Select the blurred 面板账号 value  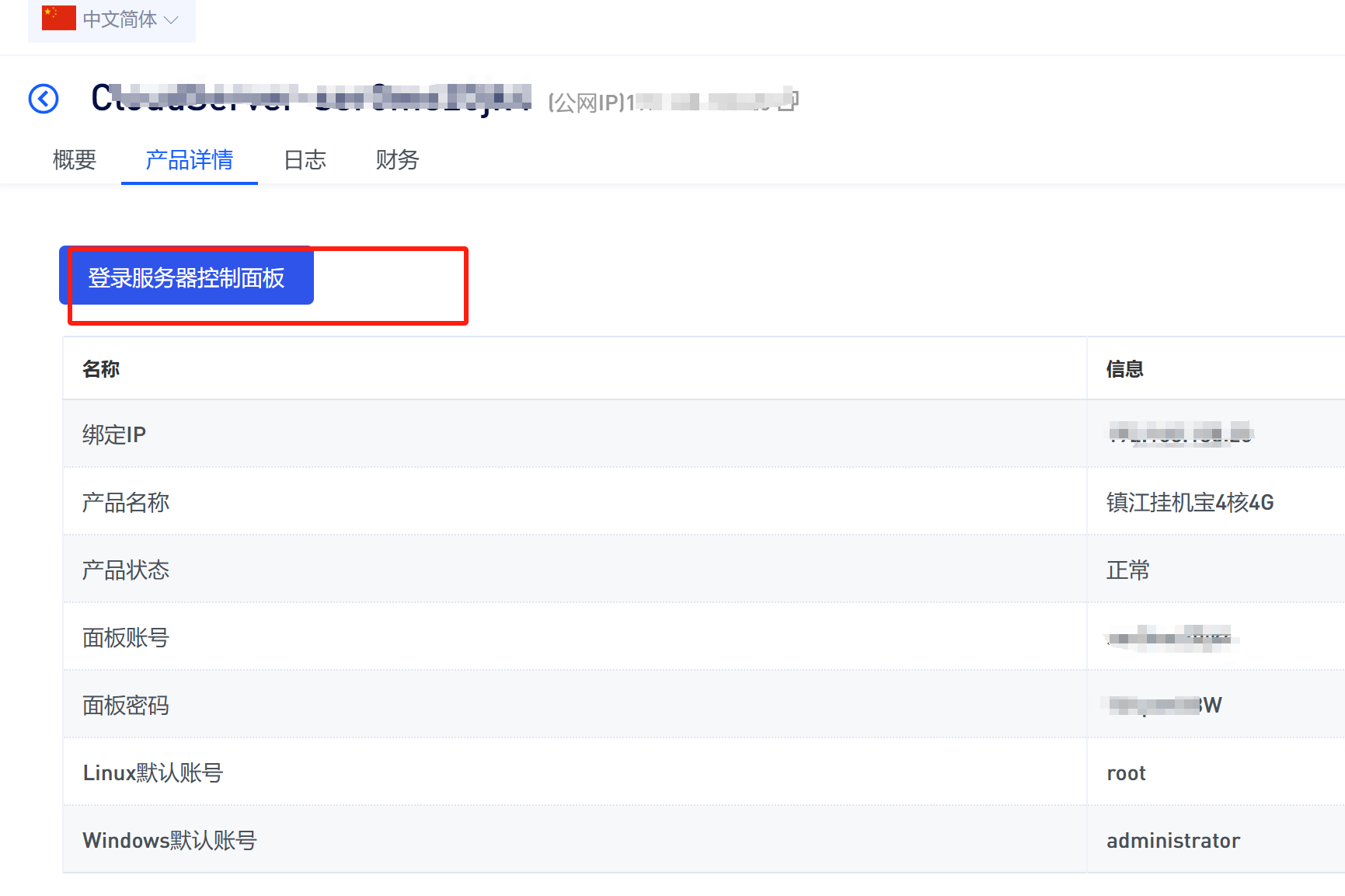1172,638
